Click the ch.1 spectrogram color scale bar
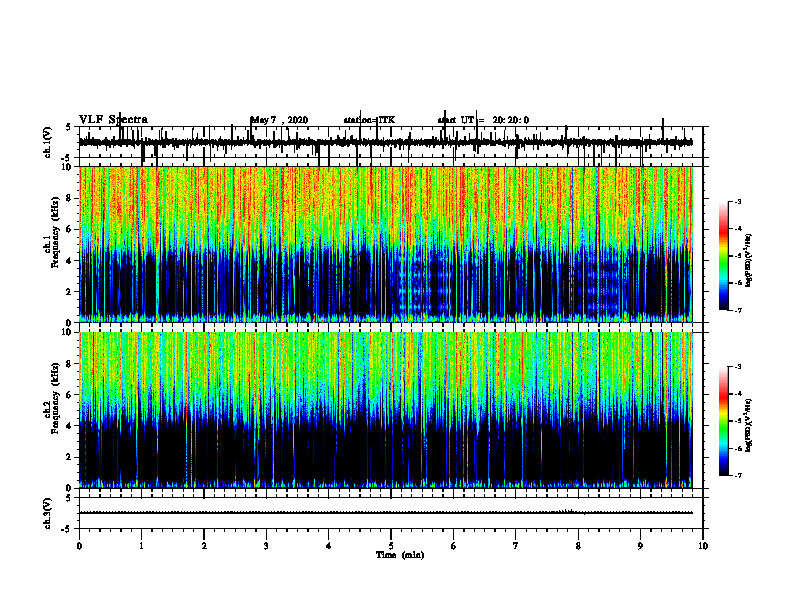Image resolution: width=792 pixels, height=612 pixels. (x=723, y=256)
